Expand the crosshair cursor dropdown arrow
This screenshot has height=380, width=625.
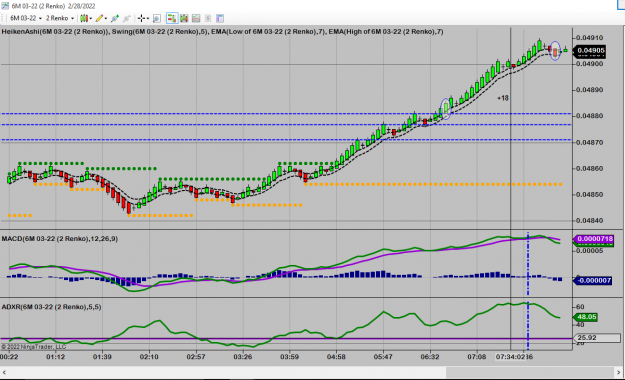(148, 18)
